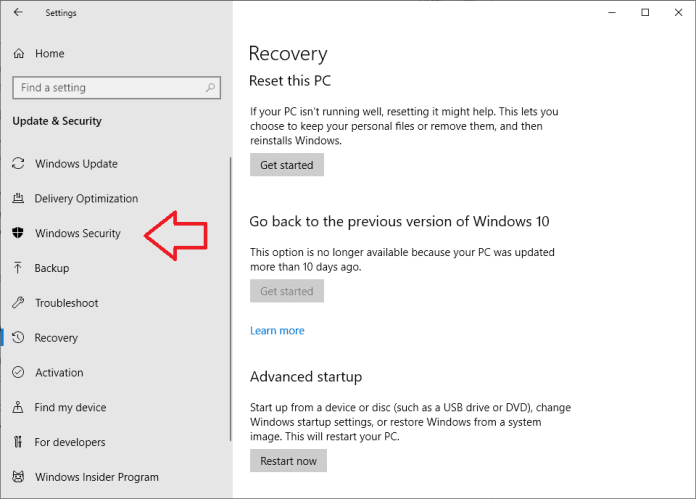Click the Activation checkmark circle icon
696x499 pixels.
point(18,372)
